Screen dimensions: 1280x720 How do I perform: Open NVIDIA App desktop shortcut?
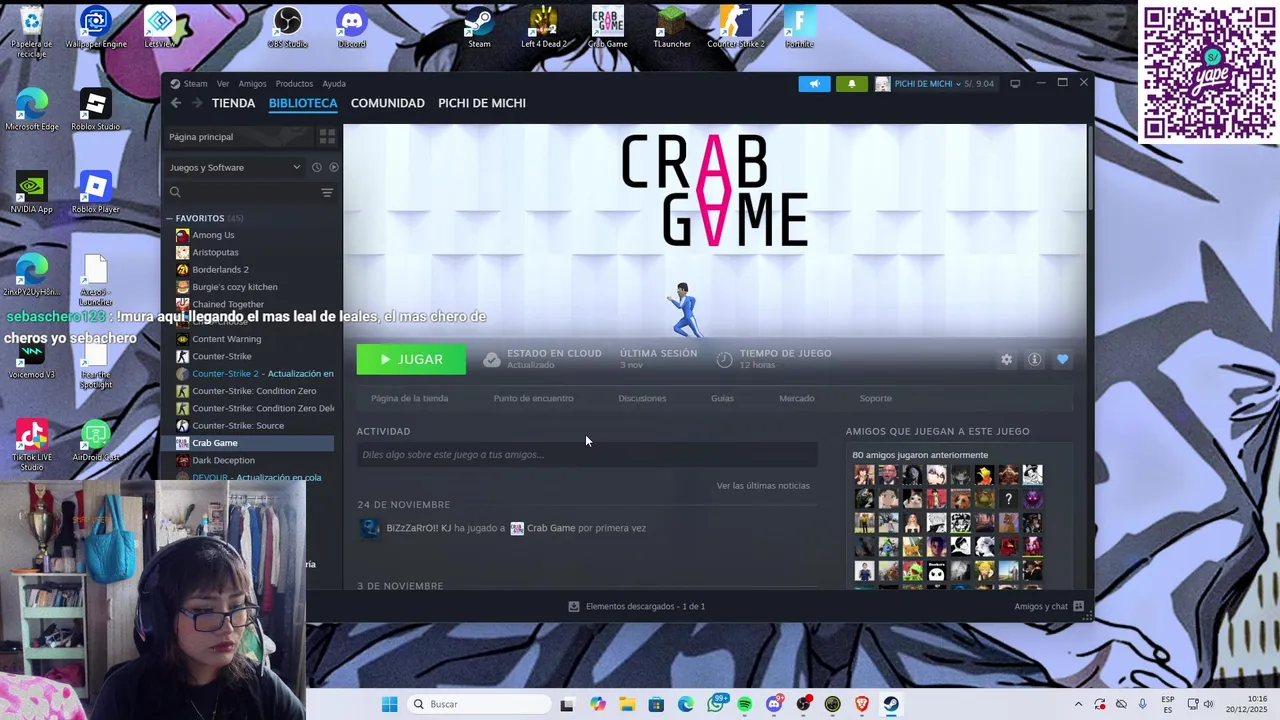click(x=31, y=192)
